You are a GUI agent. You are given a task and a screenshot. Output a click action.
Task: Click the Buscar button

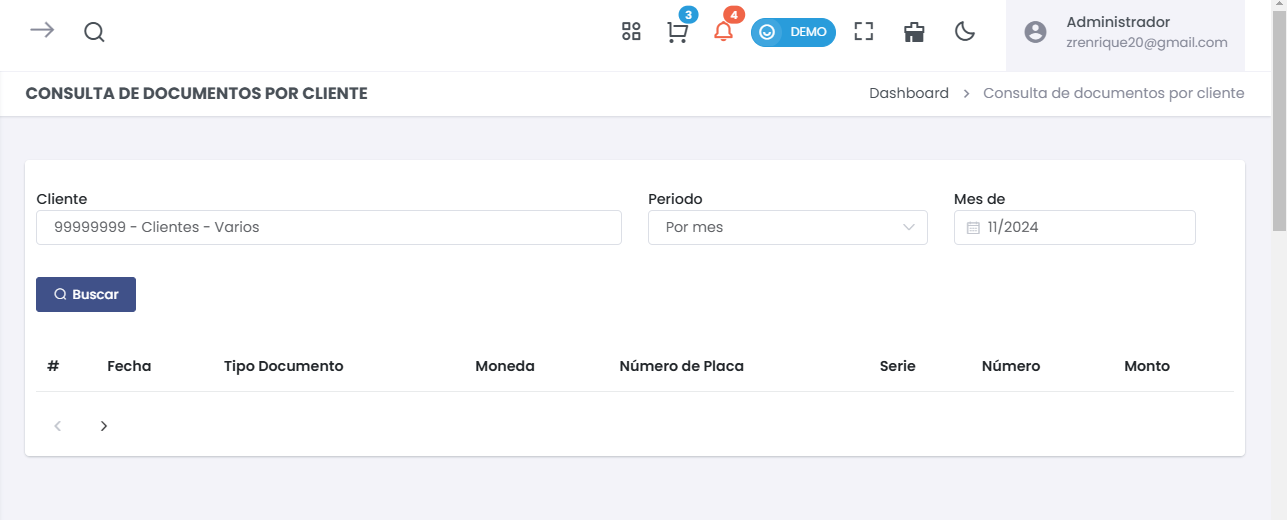86,294
